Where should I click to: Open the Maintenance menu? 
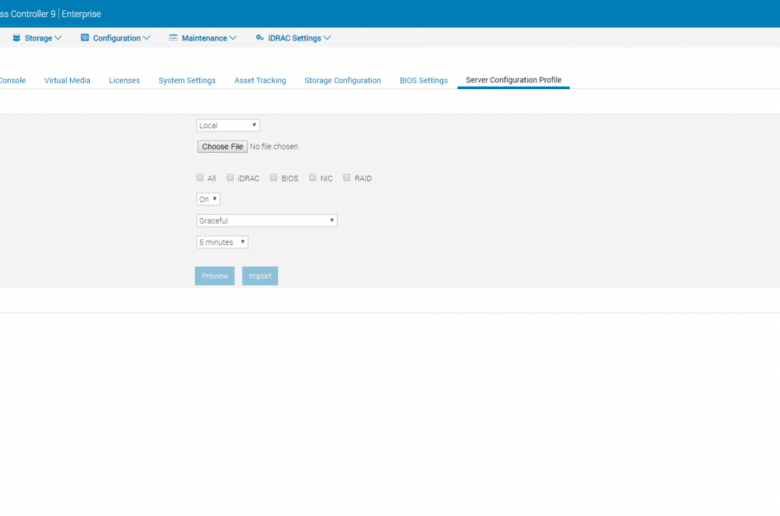203,38
